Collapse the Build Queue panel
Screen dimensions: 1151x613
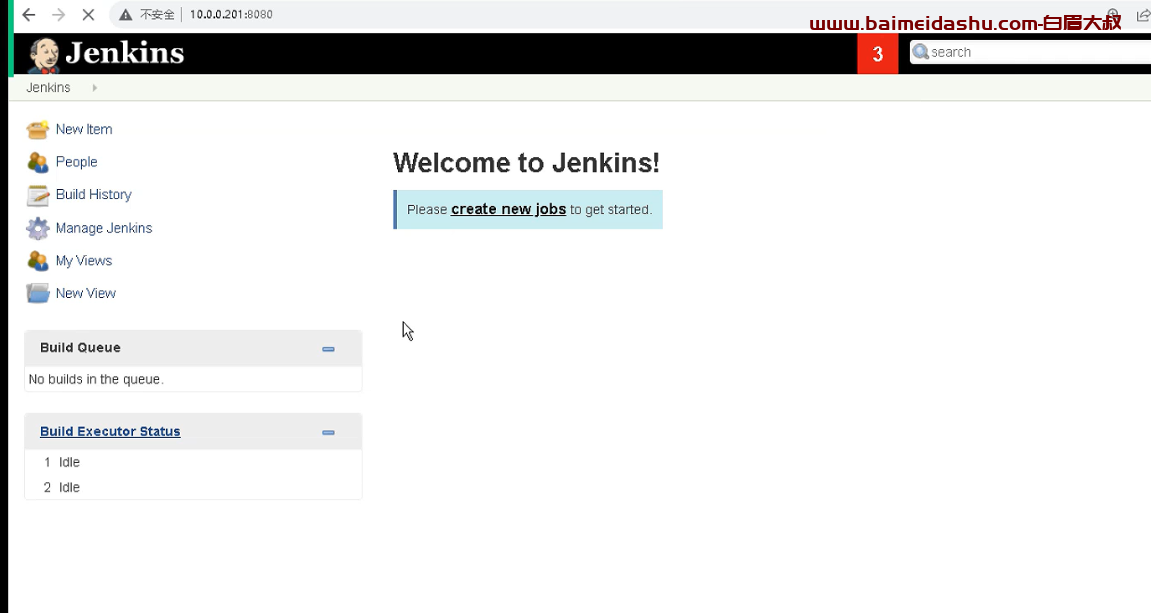(328, 349)
